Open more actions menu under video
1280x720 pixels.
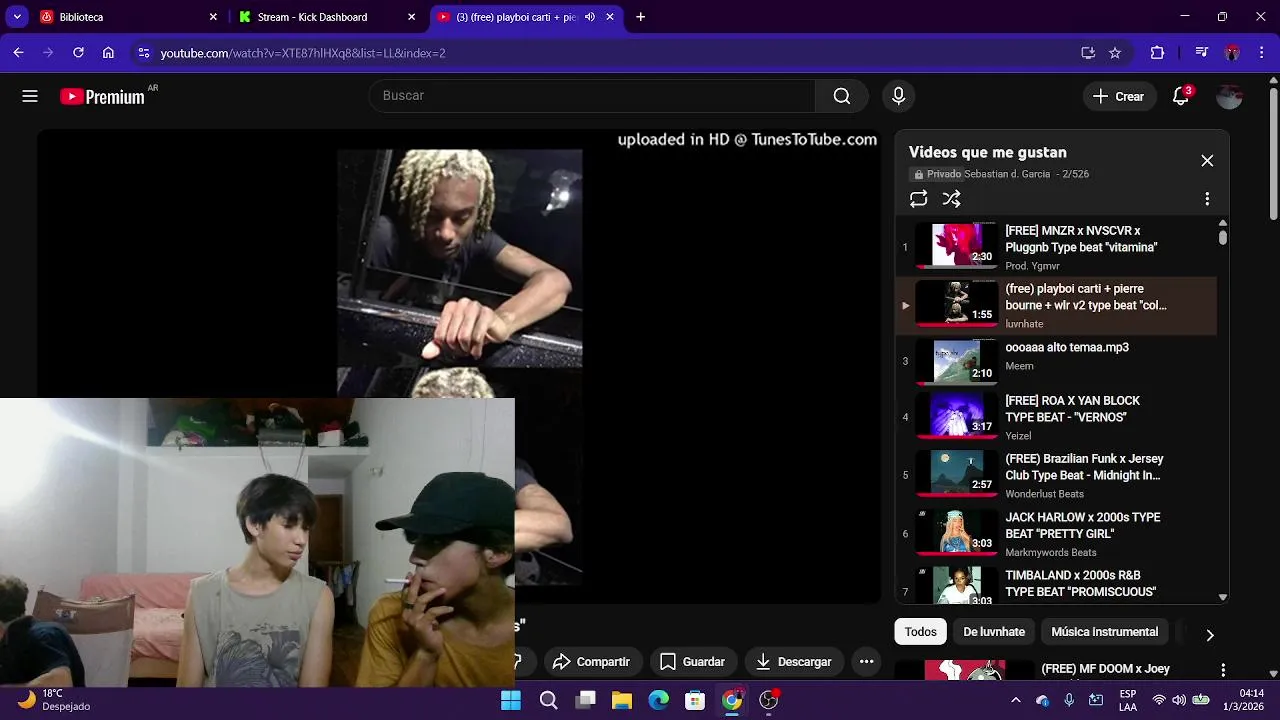coord(866,661)
